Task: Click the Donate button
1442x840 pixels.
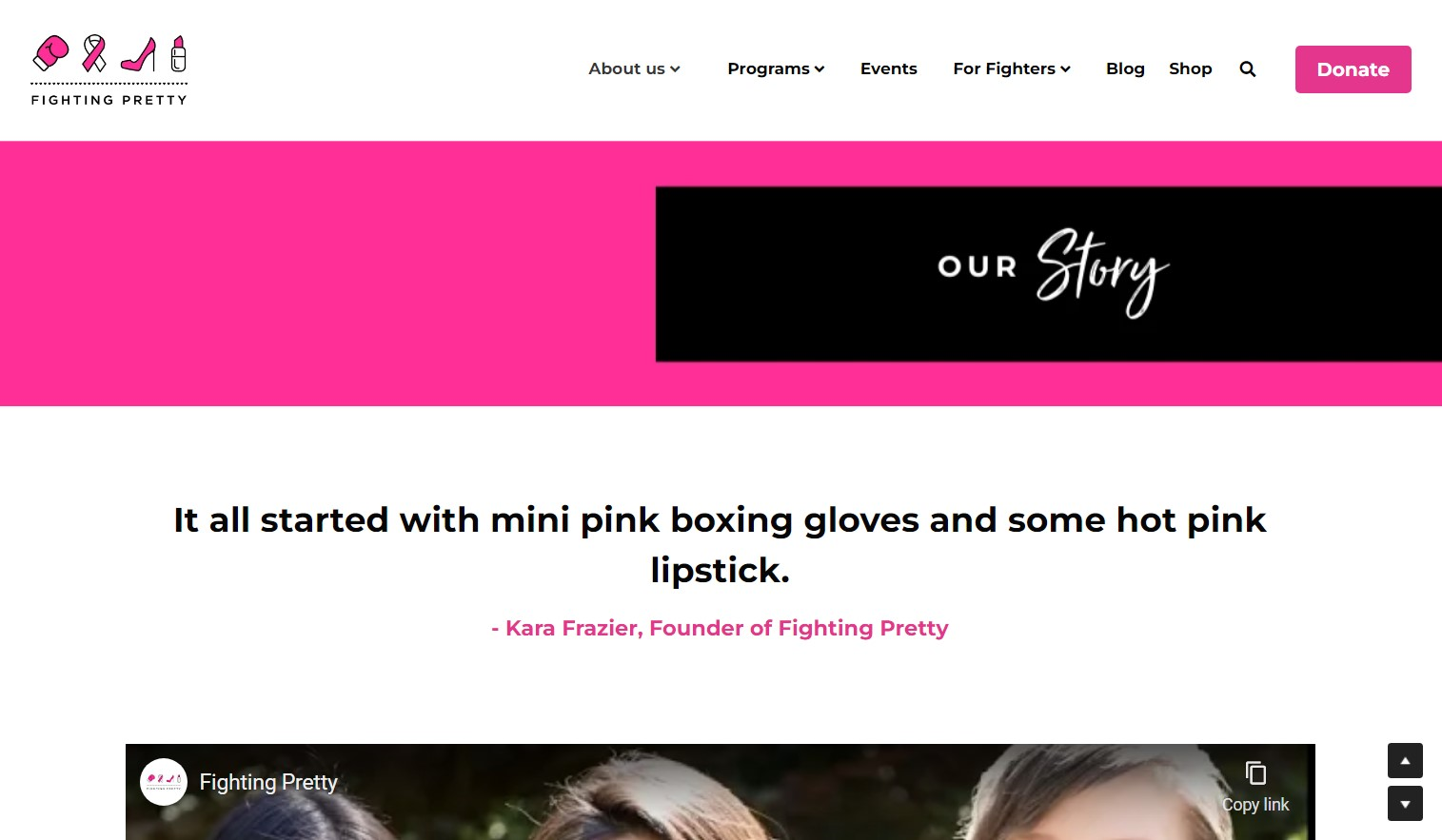Action: click(x=1353, y=69)
